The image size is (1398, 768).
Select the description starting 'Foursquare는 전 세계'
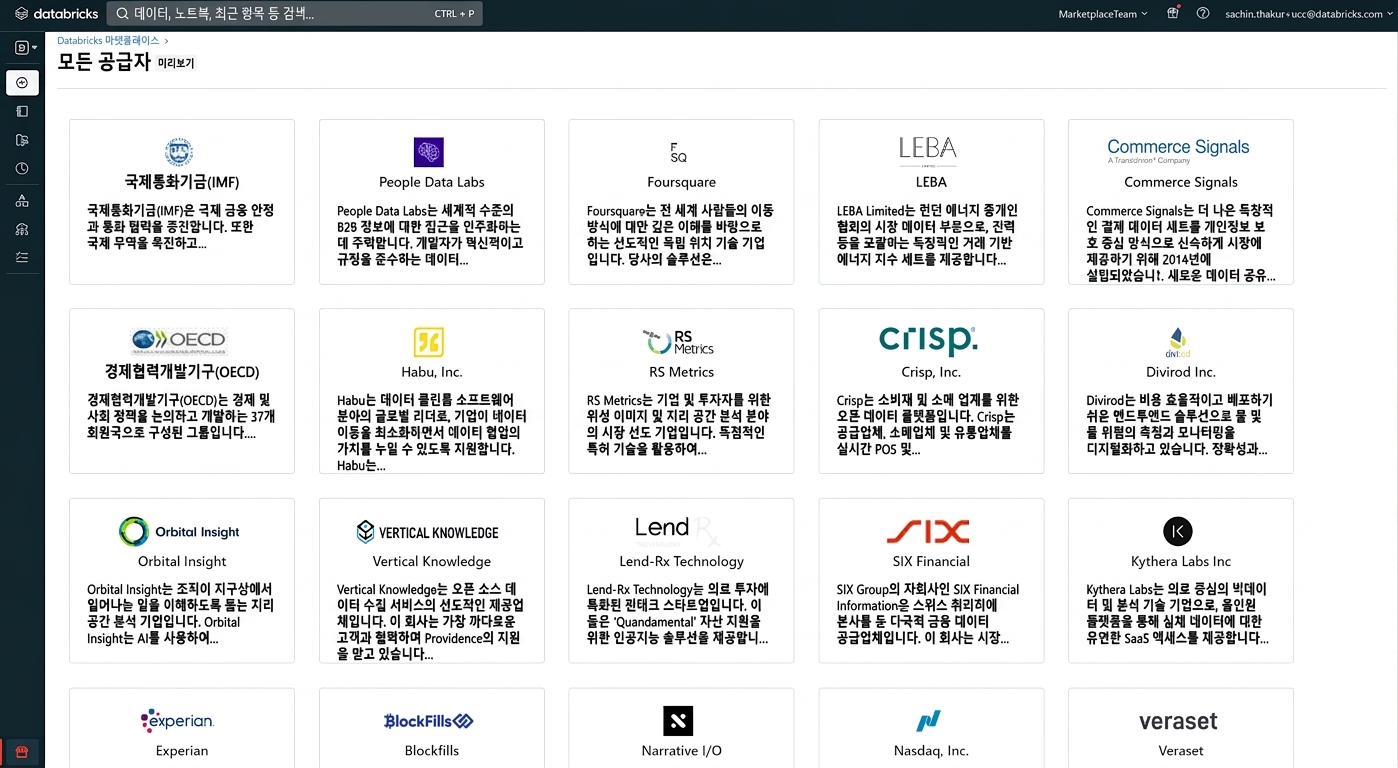point(680,235)
